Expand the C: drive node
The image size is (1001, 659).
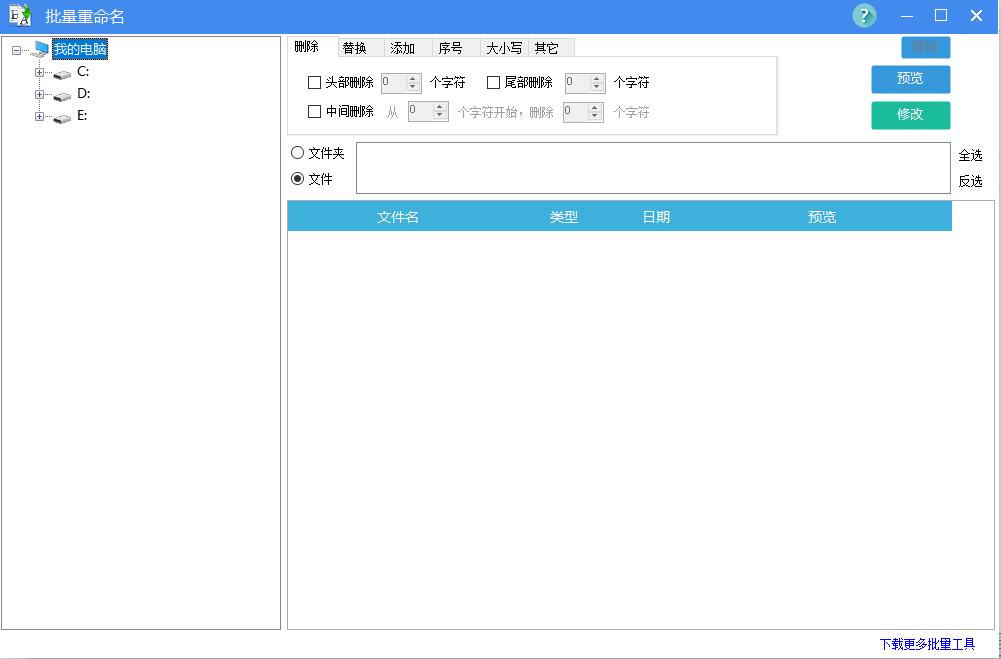(x=40, y=73)
